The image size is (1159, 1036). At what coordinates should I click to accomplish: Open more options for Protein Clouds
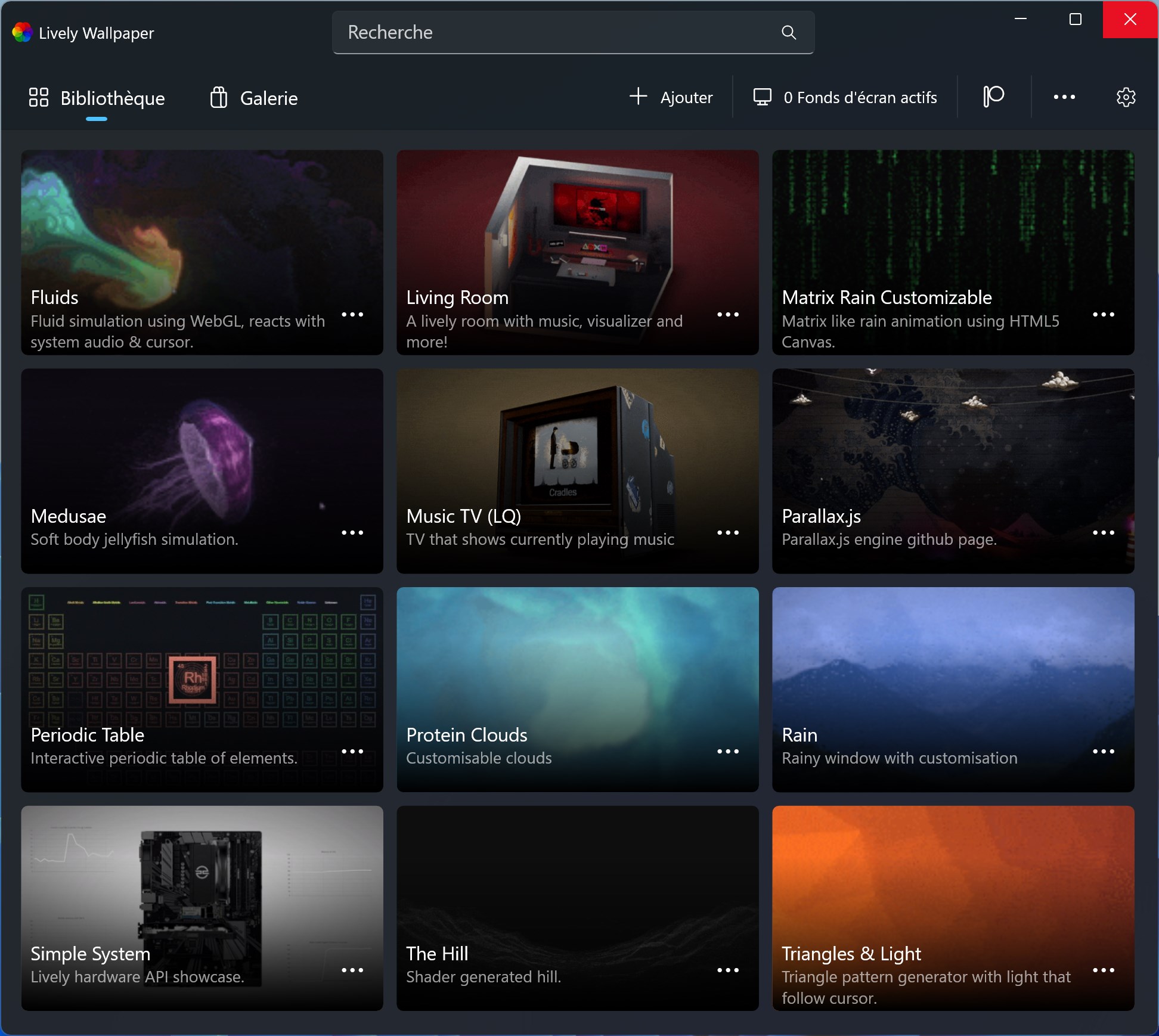[x=728, y=751]
